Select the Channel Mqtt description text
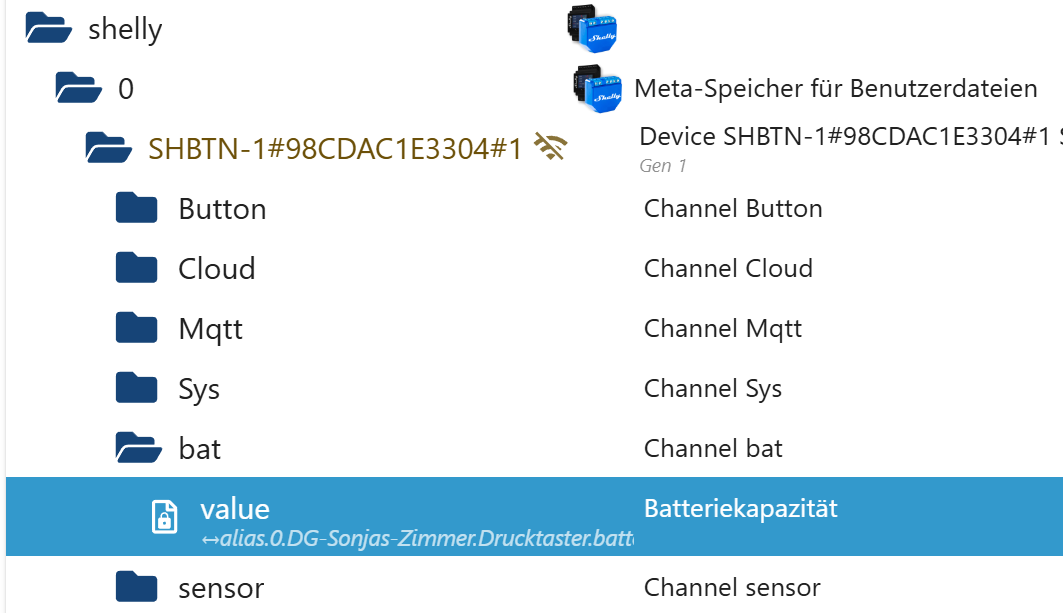This screenshot has height=613, width=1063. click(722, 328)
